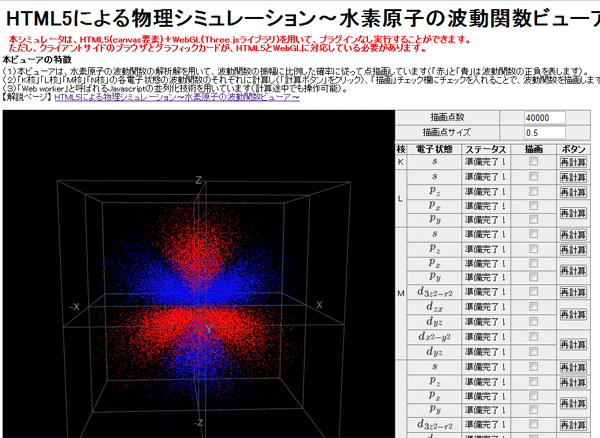Click the 描画点数 label cell
The height and width of the screenshot is (438, 600).
pos(447,117)
